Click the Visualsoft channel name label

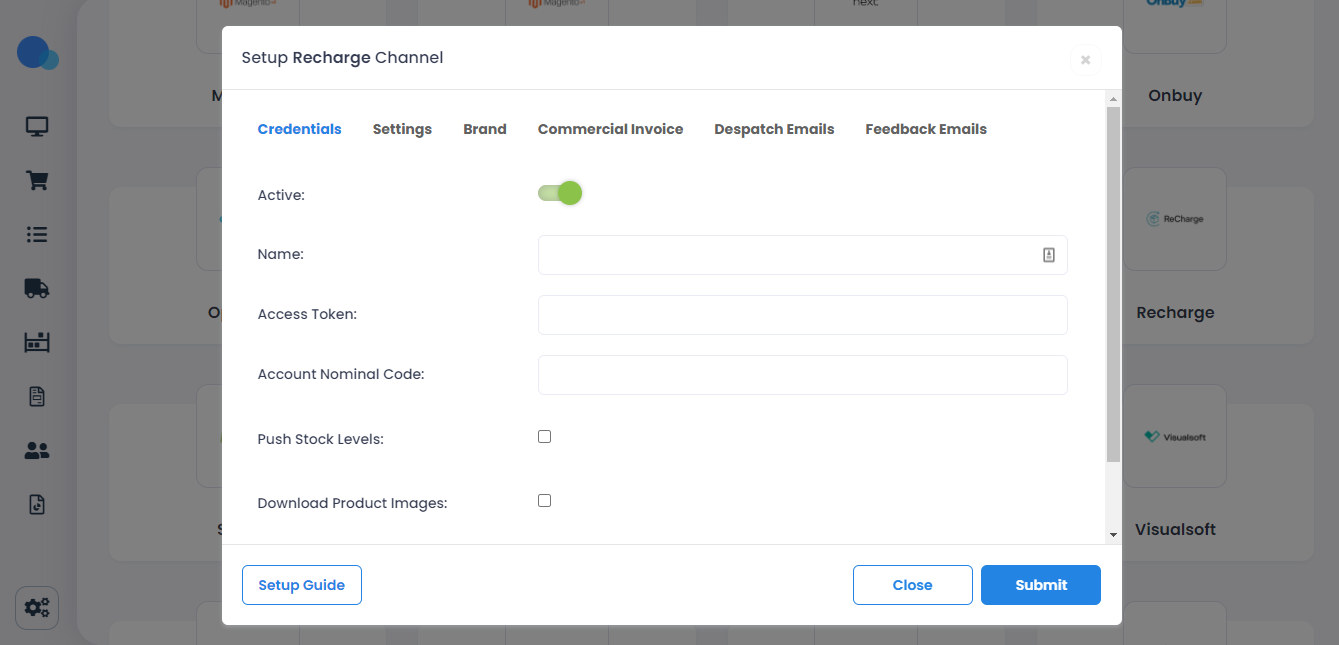[x=1175, y=529]
